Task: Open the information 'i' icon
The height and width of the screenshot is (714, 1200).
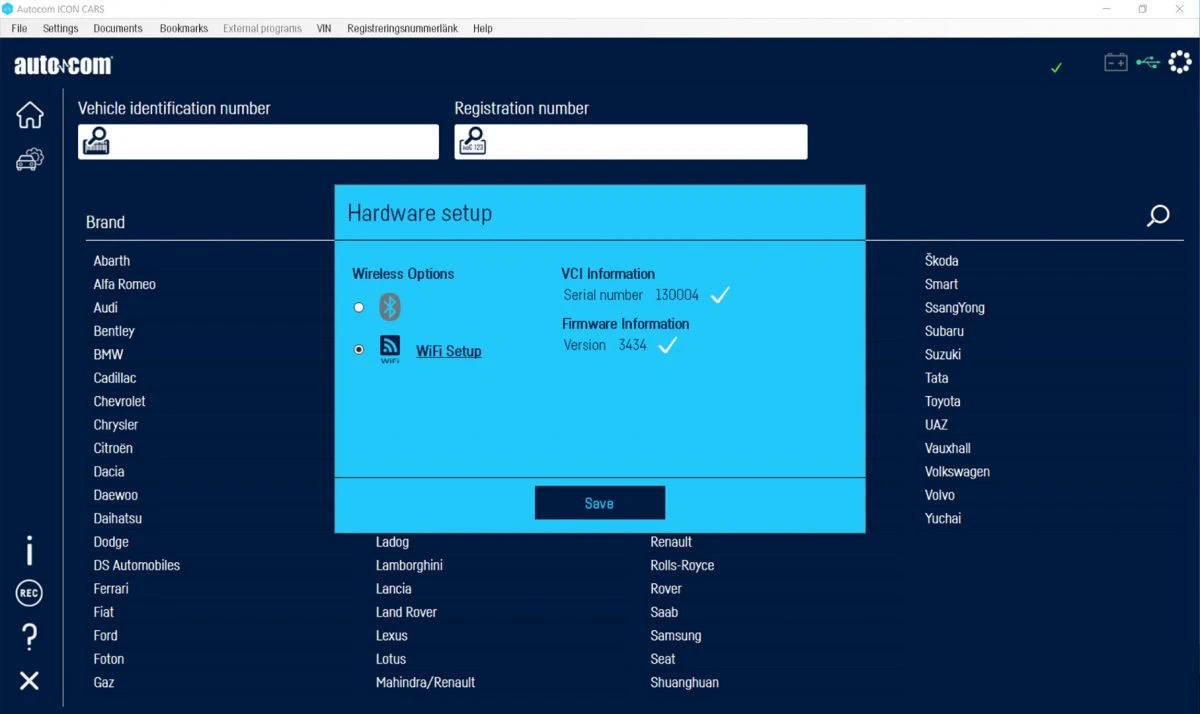Action: [x=30, y=550]
